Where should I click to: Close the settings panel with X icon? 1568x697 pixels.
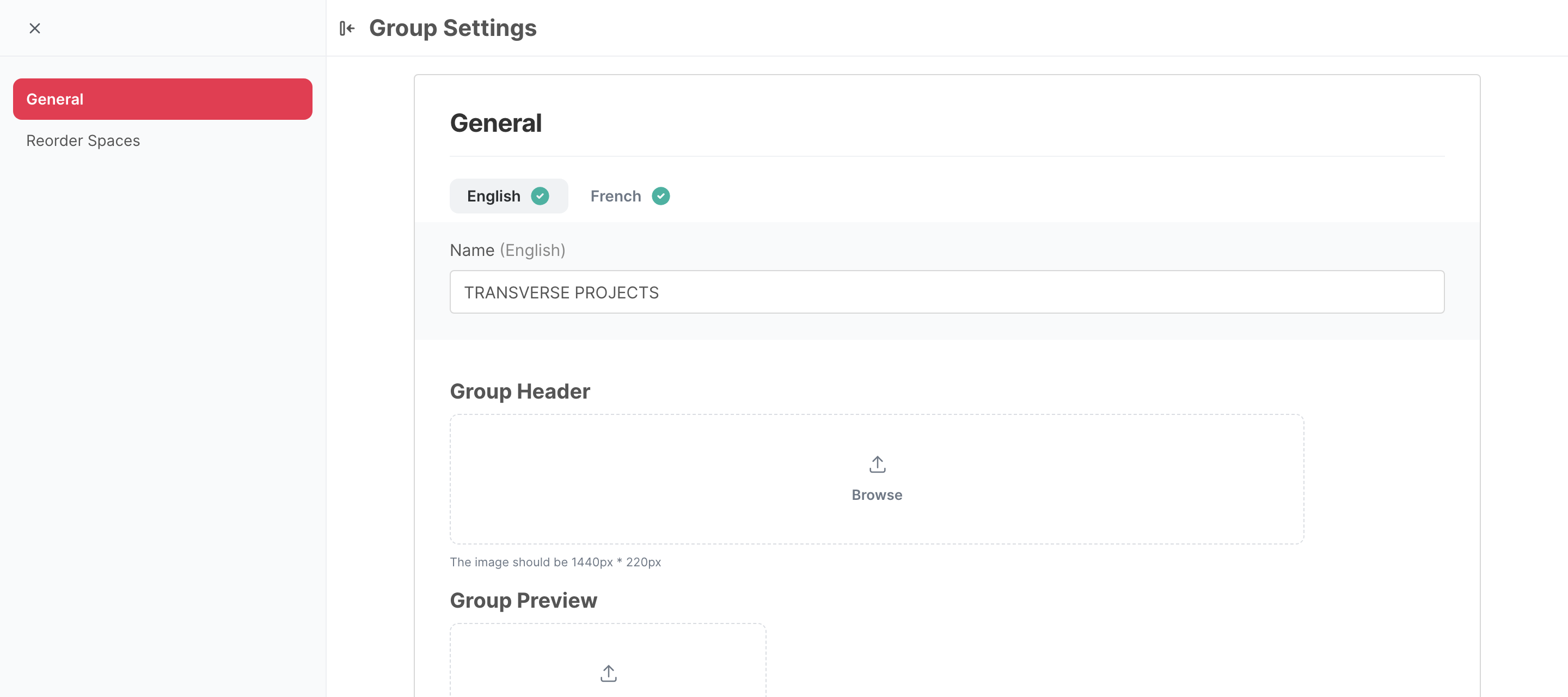[35, 28]
